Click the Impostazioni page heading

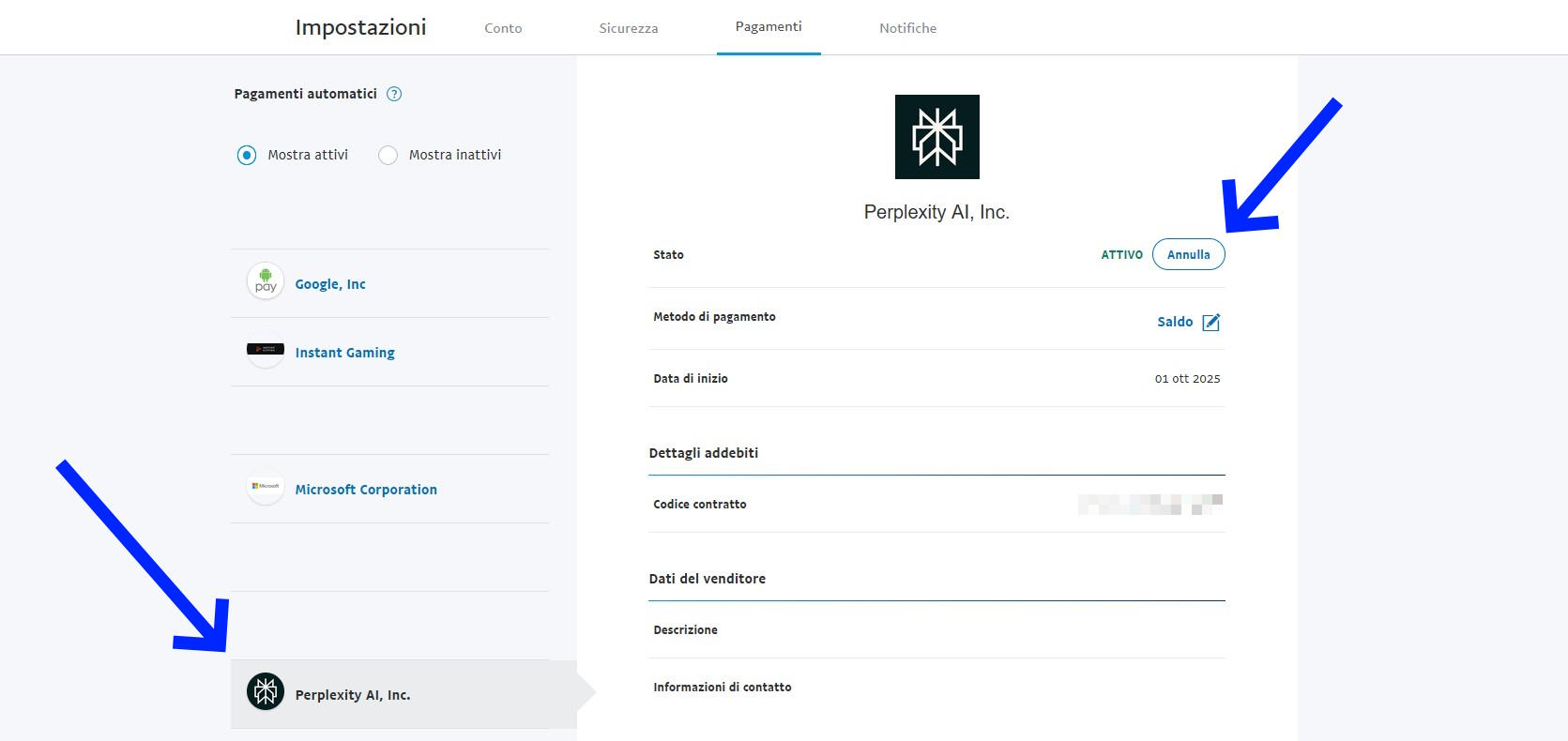pyautogui.click(x=360, y=27)
